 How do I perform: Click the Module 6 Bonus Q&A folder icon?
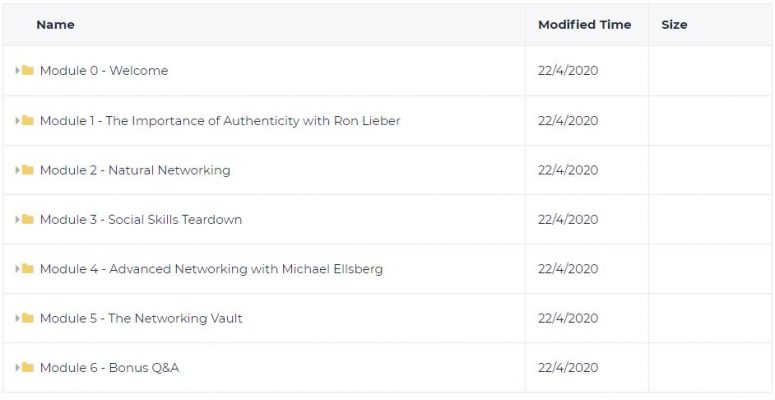[28, 368]
